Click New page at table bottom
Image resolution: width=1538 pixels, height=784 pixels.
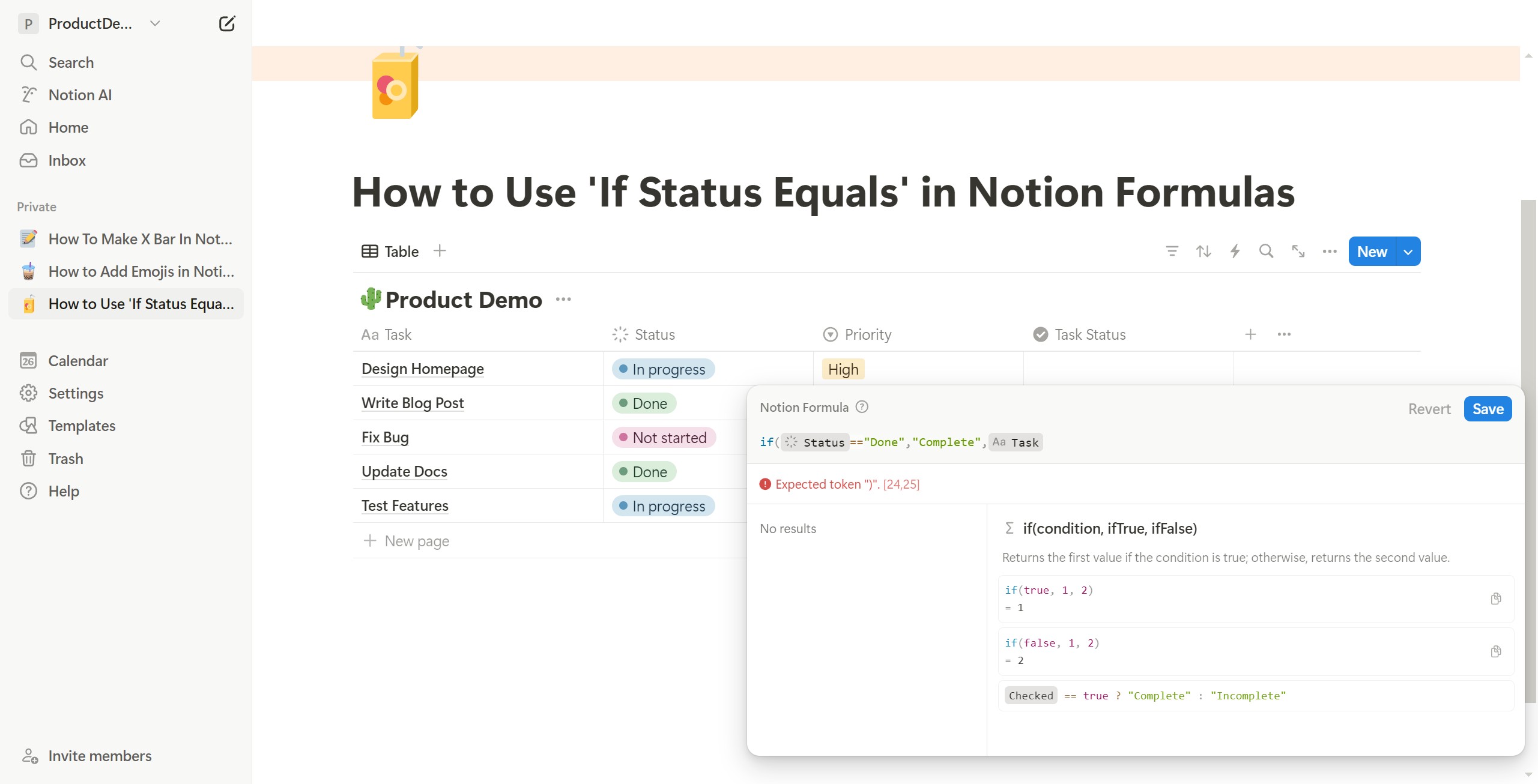click(407, 541)
